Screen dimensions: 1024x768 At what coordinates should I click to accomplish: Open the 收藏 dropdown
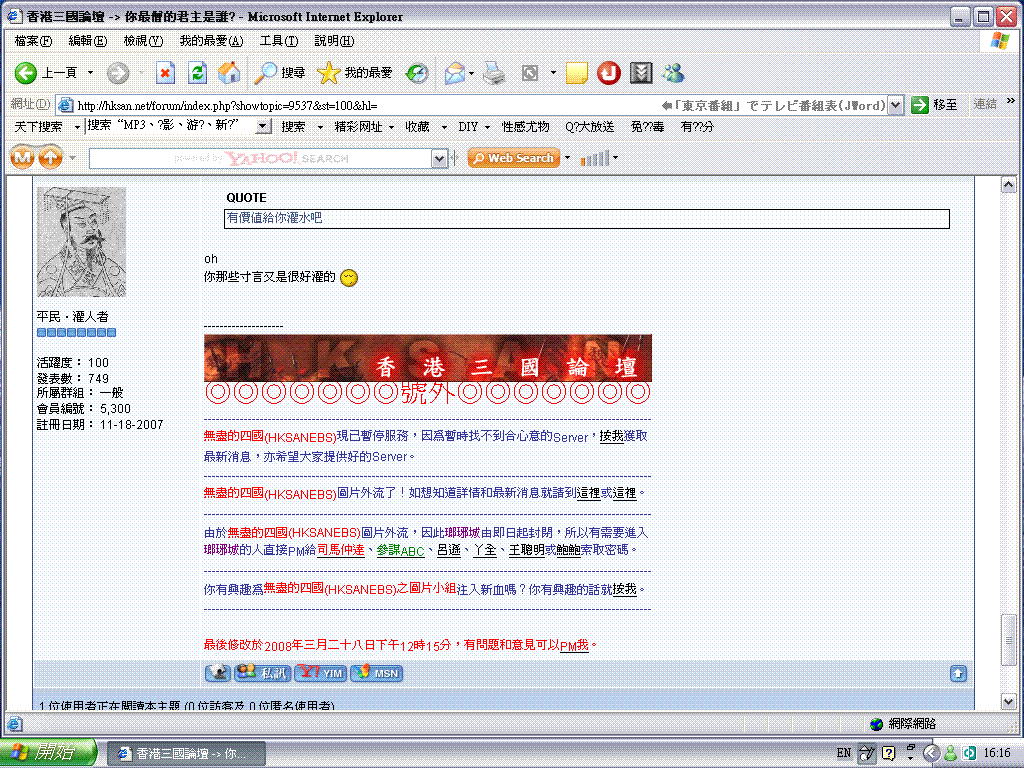[x=444, y=127]
